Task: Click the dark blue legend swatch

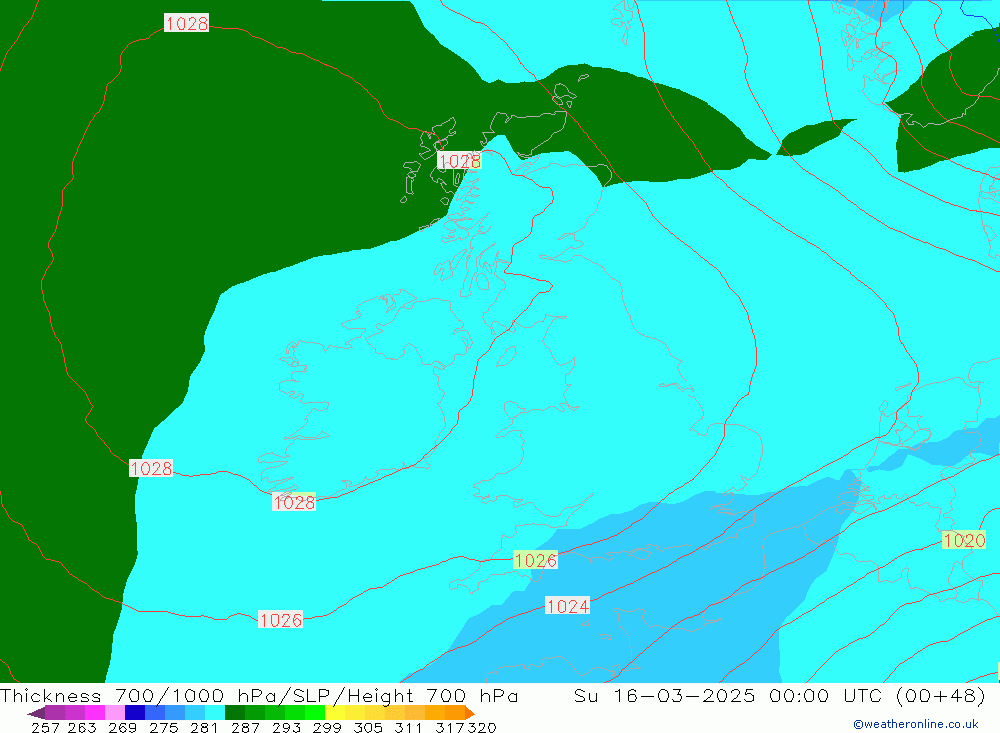Action: click(135, 713)
